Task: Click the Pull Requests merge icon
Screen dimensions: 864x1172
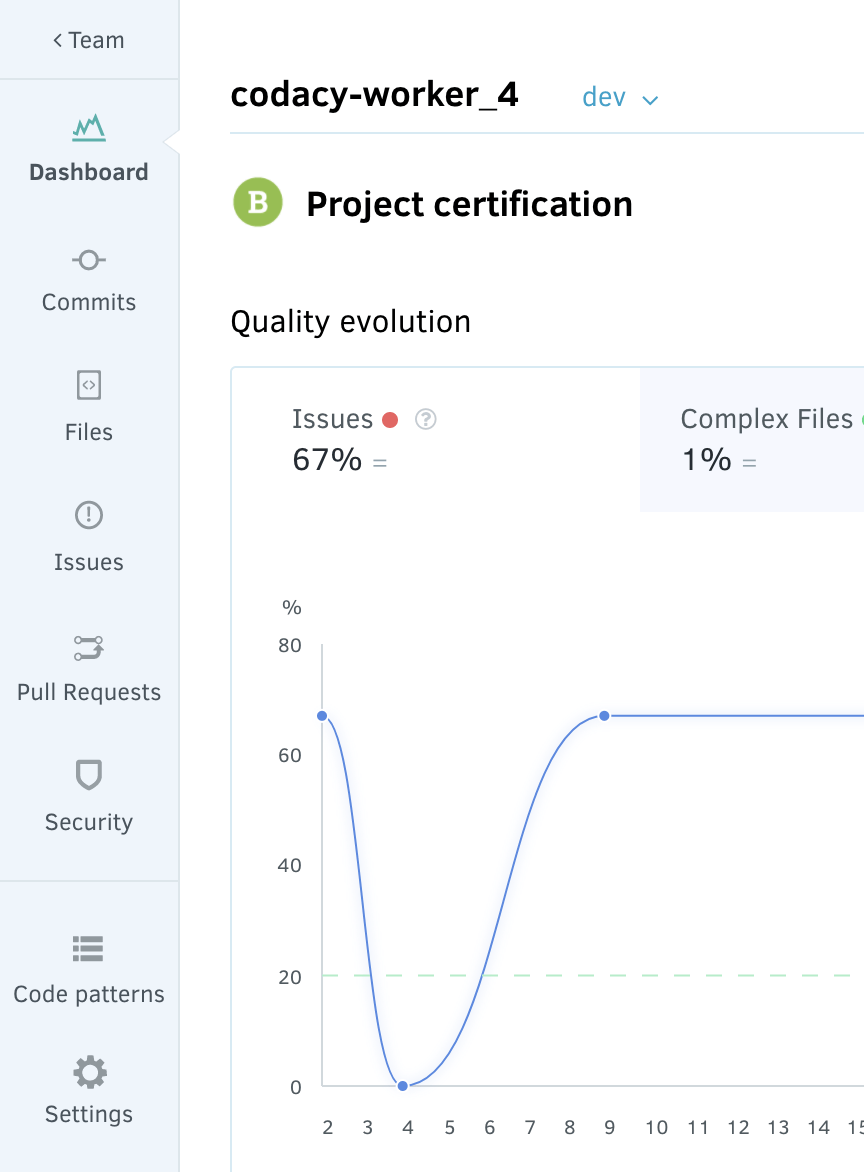Action: (89, 648)
